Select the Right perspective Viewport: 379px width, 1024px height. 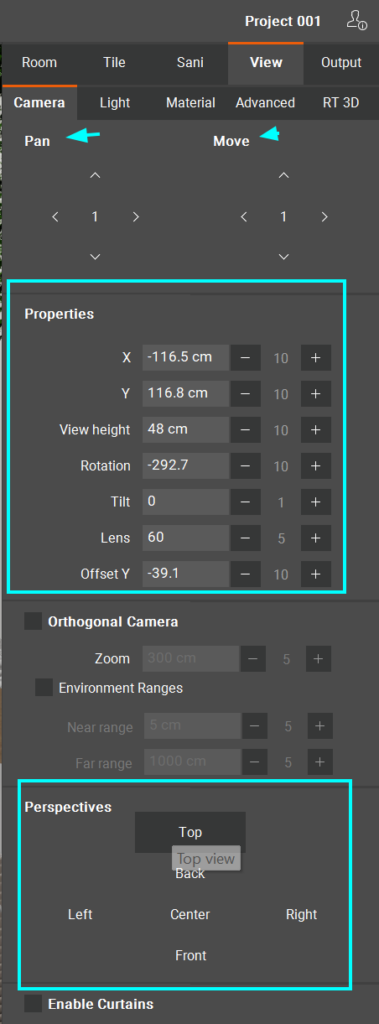[301, 914]
